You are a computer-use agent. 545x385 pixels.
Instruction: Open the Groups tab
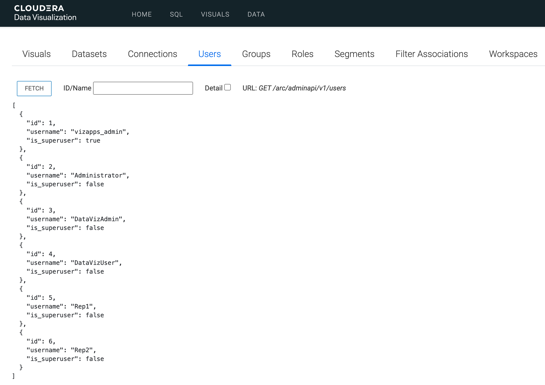click(256, 54)
